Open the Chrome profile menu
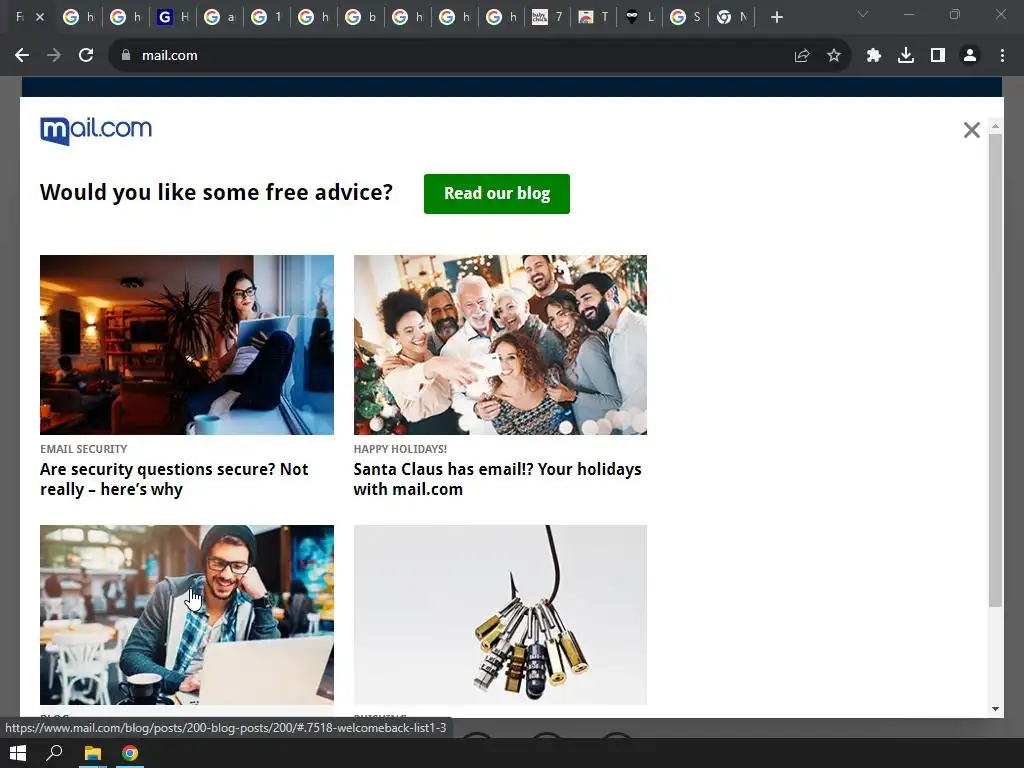Viewport: 1024px width, 768px height. (x=970, y=56)
